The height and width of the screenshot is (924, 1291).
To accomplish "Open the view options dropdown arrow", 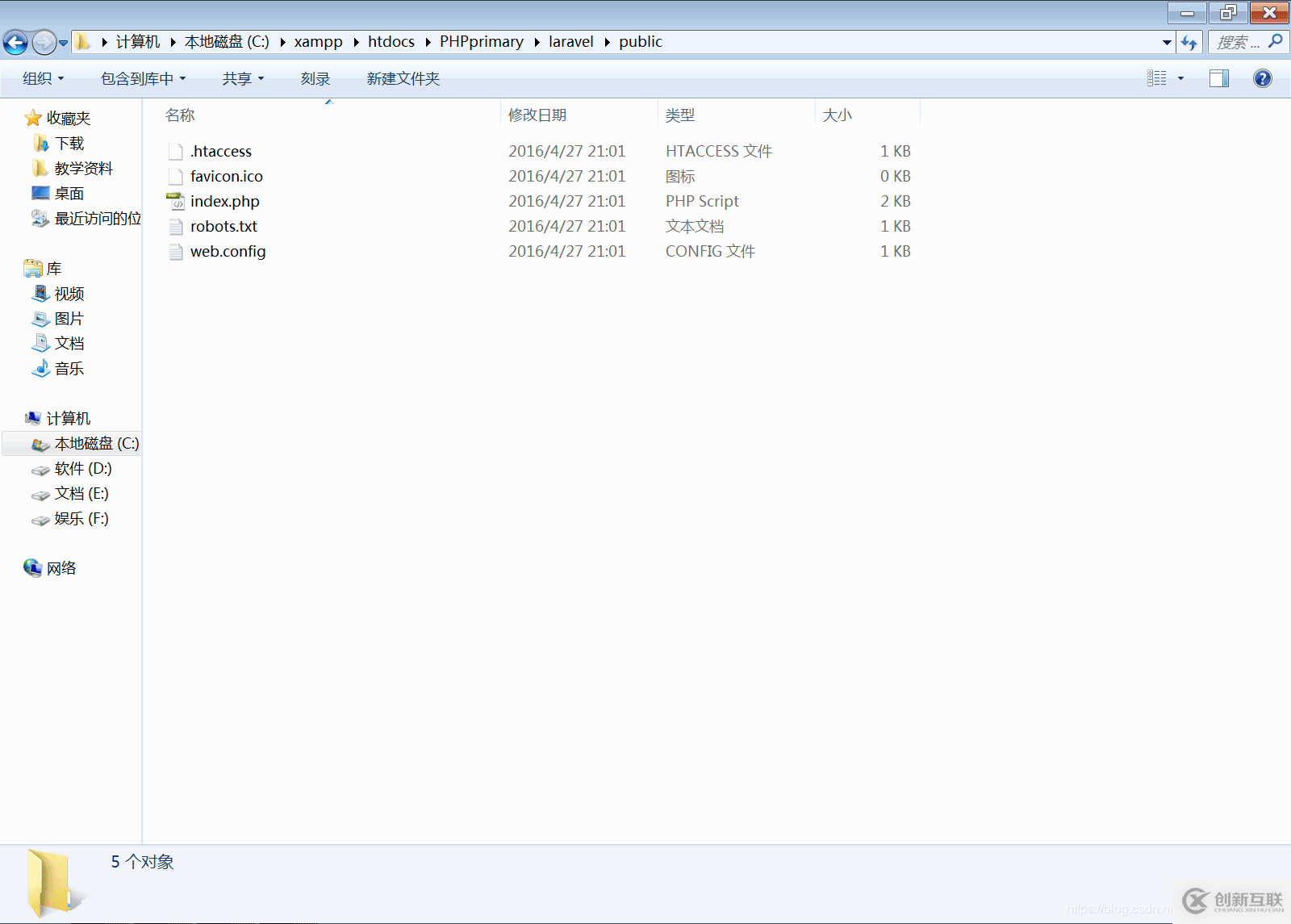I will pyautogui.click(x=1180, y=78).
